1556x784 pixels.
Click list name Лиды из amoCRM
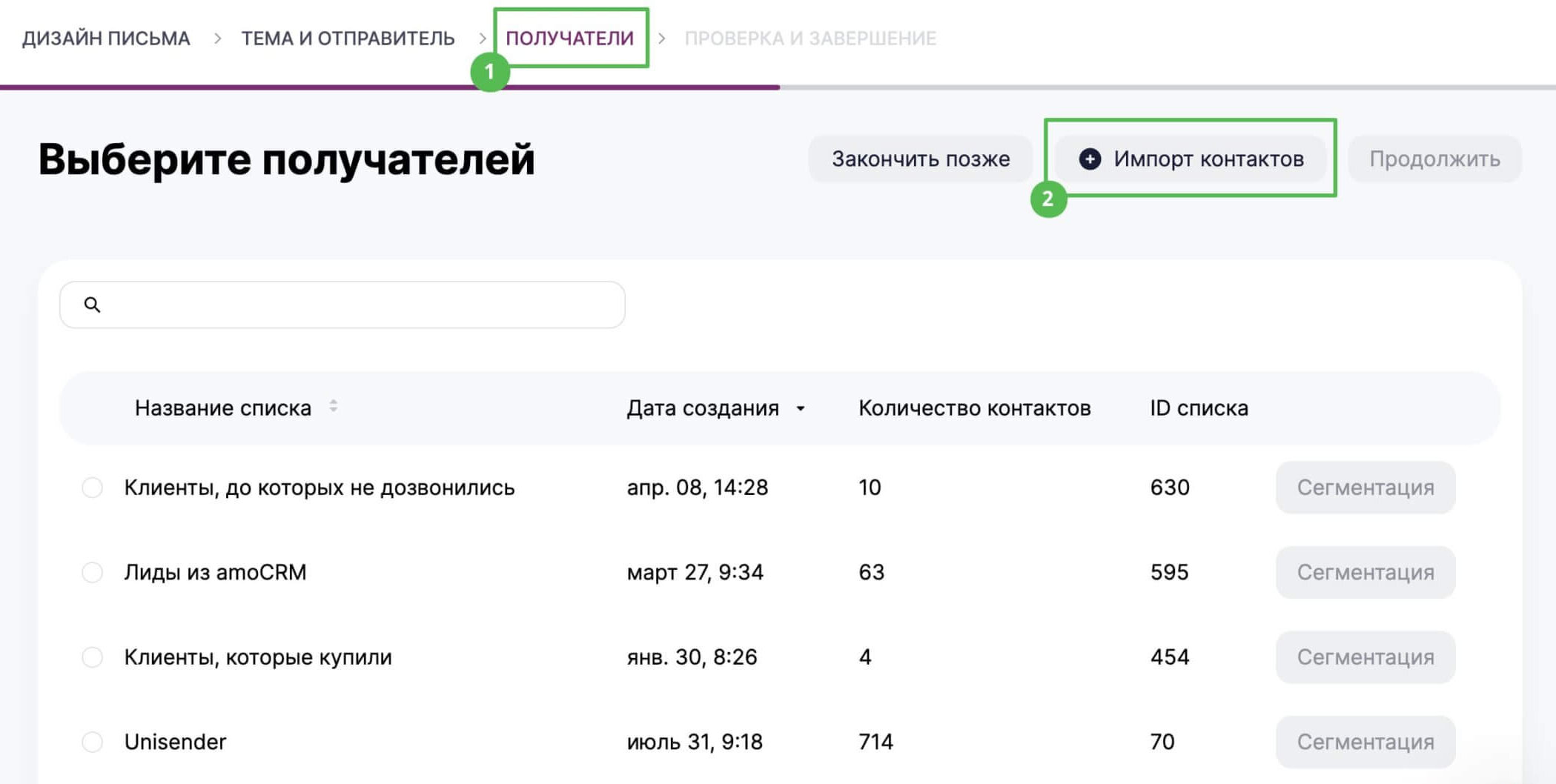(x=215, y=572)
